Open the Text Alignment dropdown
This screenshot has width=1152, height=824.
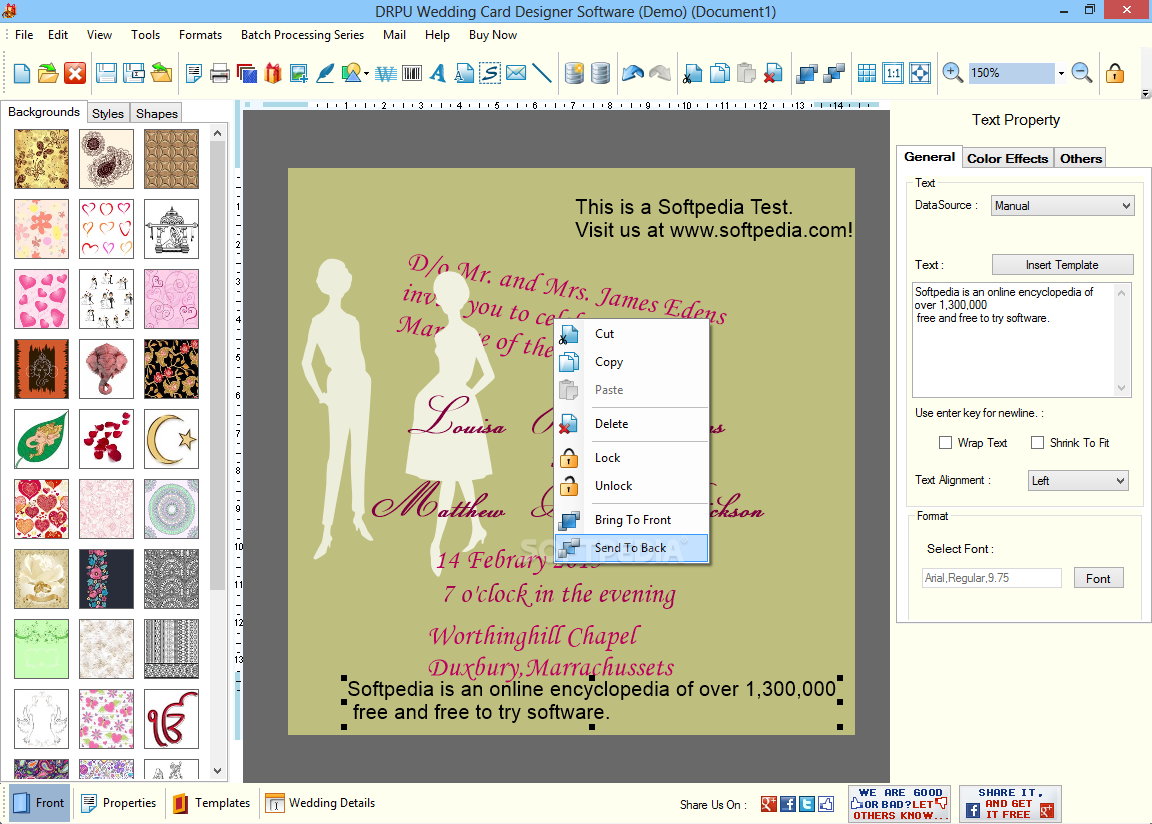coord(1078,480)
